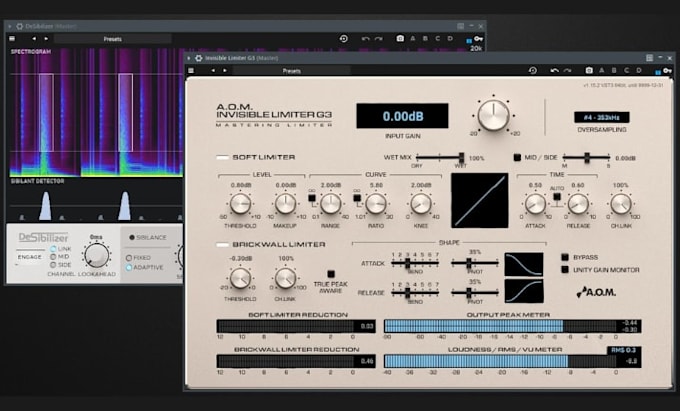680x411 pixels.
Task: Open the RMS 0.3 meter mode dropdown
Action: [x=624, y=350]
